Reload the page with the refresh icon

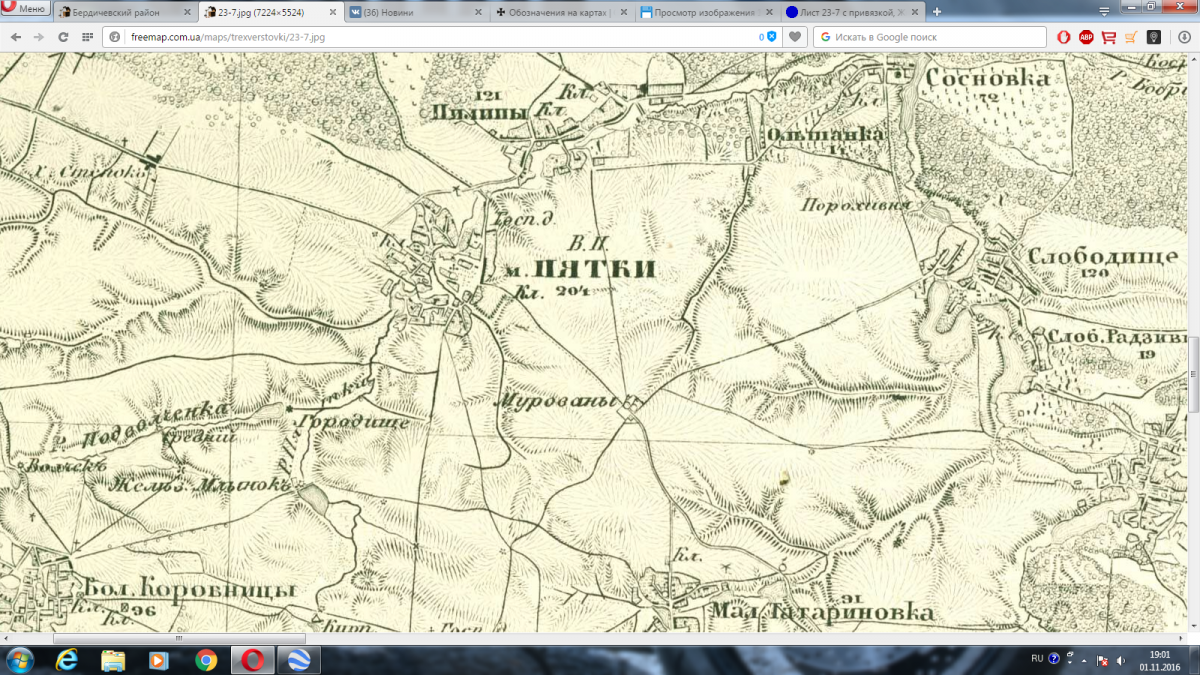pos(63,37)
